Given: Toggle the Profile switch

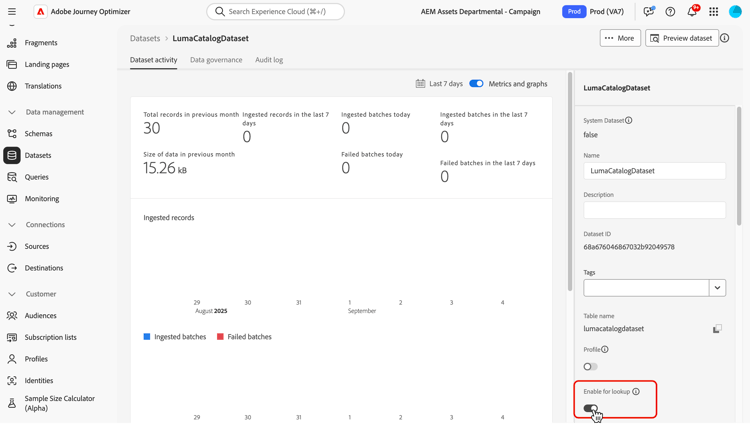Looking at the screenshot, I should (590, 367).
